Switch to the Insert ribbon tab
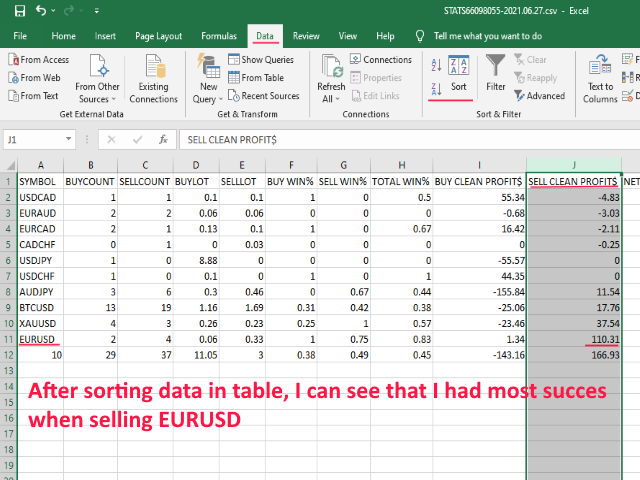Viewport: 640px width, 480px height. coord(105,36)
